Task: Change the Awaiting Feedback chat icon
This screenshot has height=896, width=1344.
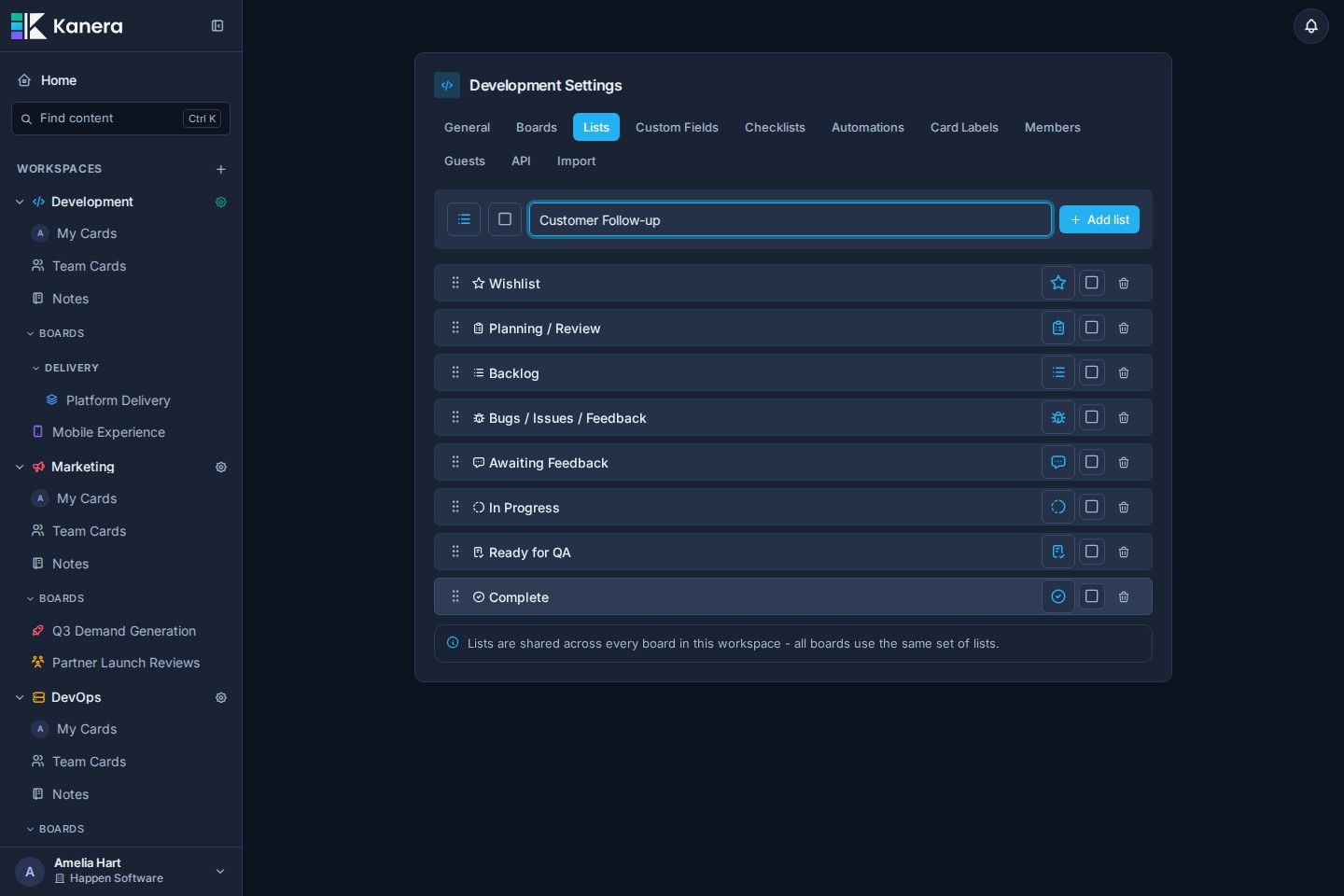Action: click(1058, 462)
